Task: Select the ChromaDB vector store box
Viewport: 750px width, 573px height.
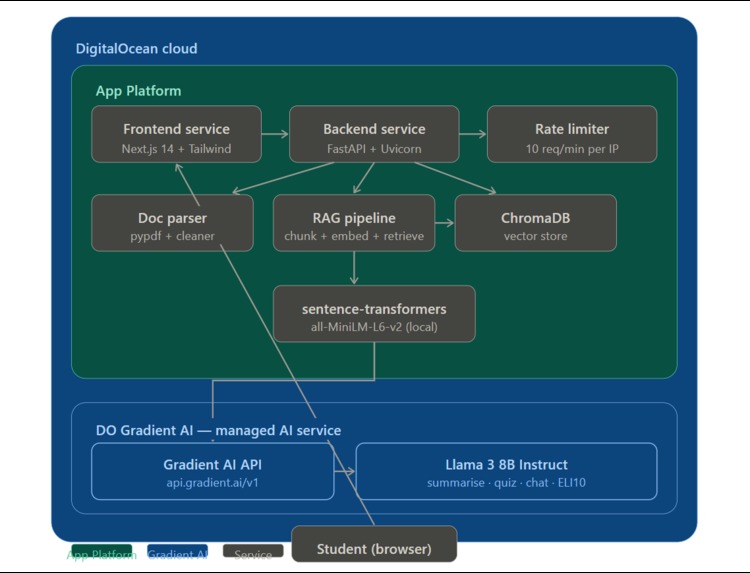Action: click(536, 223)
